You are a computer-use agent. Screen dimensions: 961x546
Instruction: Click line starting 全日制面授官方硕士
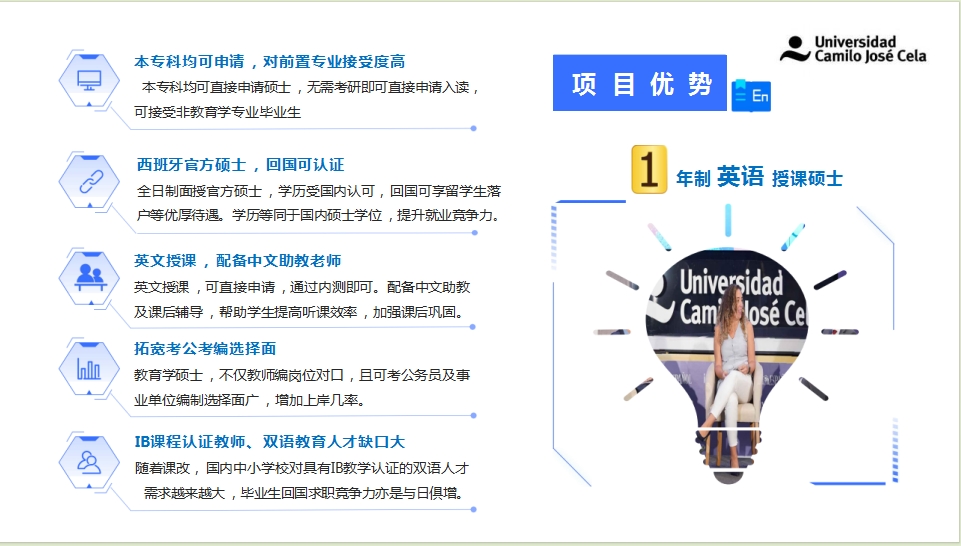click(319, 191)
